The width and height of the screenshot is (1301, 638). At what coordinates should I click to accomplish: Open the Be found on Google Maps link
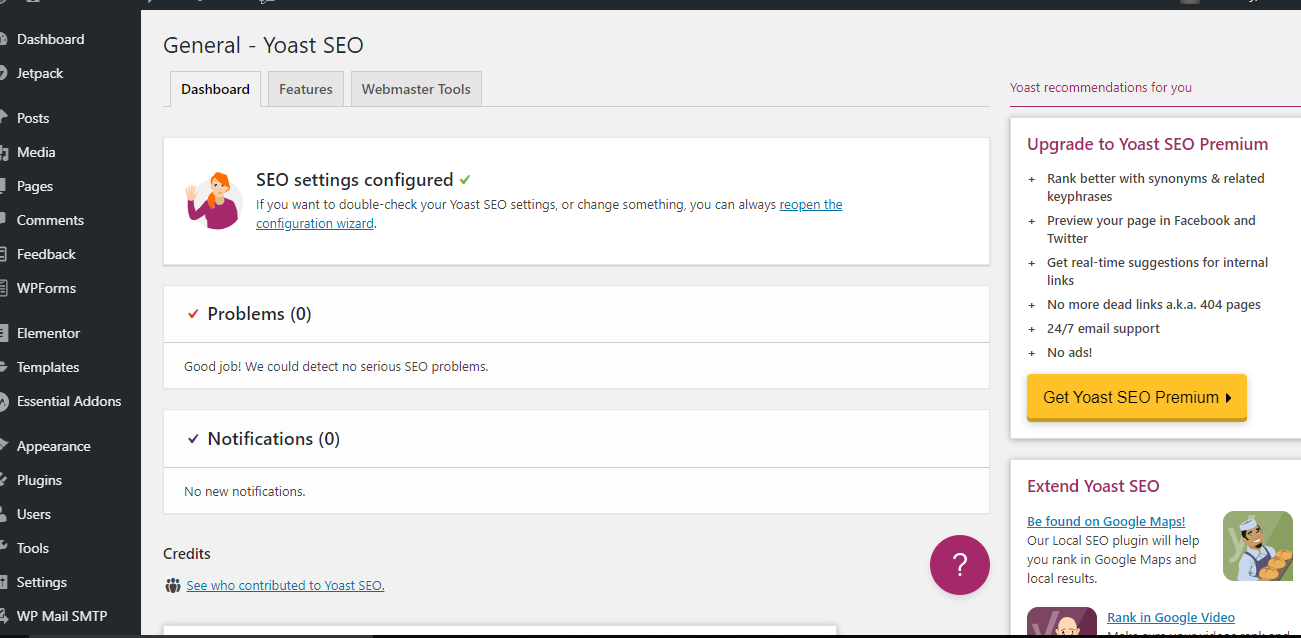[x=1106, y=521]
